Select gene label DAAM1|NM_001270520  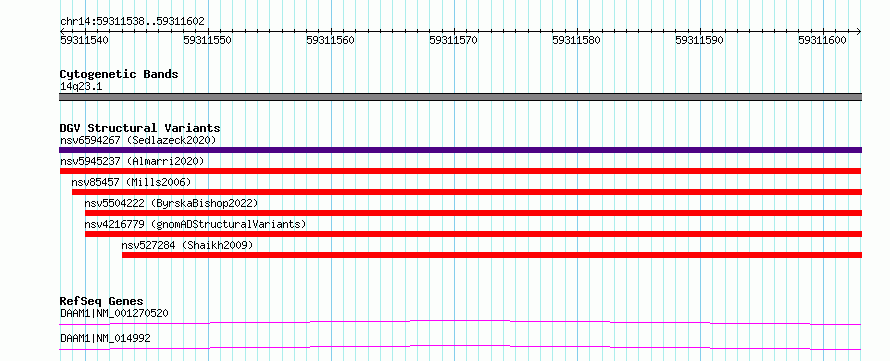114,313
